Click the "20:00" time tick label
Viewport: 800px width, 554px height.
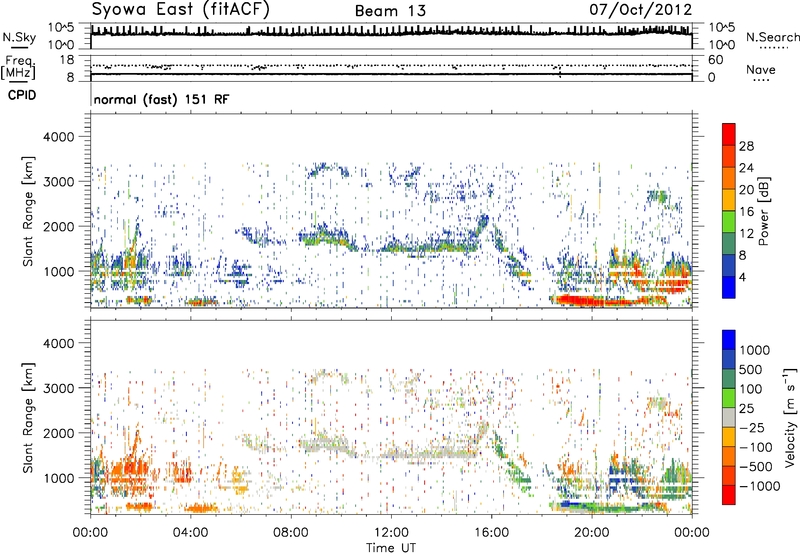(x=591, y=533)
